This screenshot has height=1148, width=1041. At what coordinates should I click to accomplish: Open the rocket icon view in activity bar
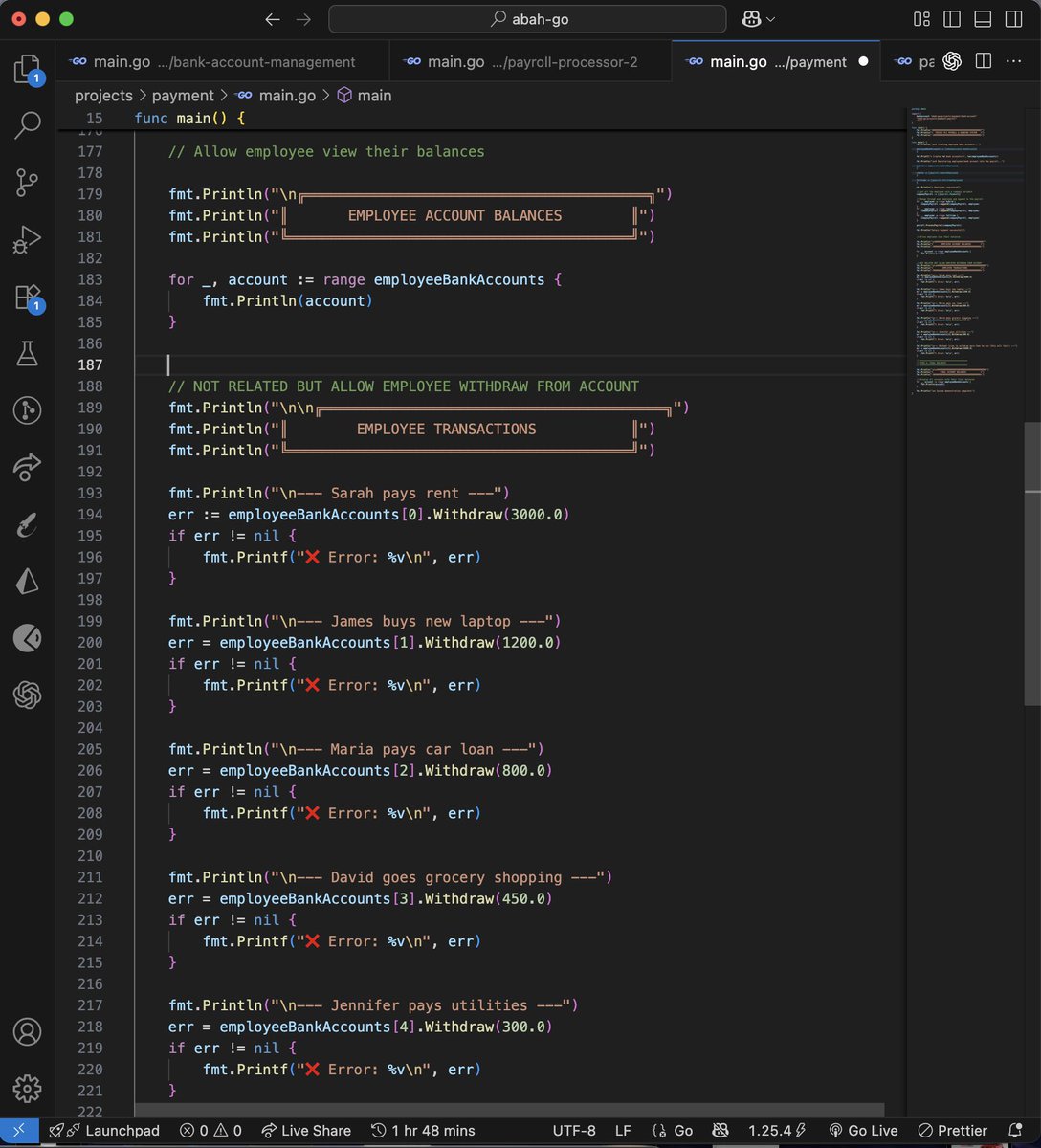point(27,524)
